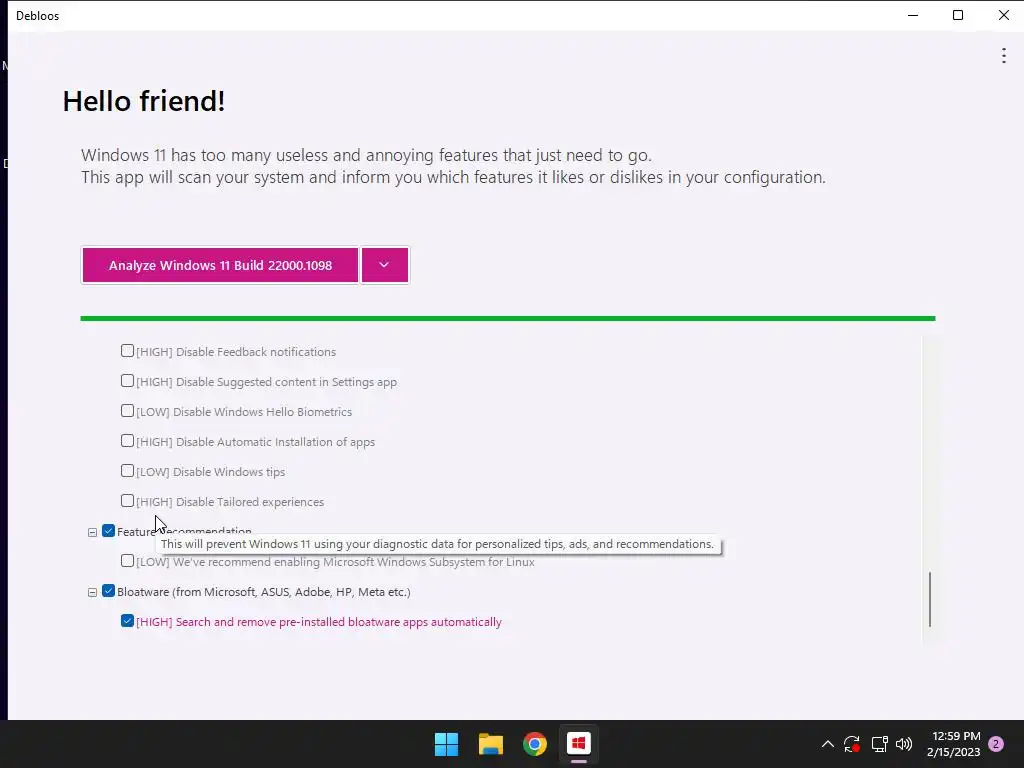The height and width of the screenshot is (768, 1024).
Task: Collapse the Feature recommendation tree node
Action: point(92,532)
